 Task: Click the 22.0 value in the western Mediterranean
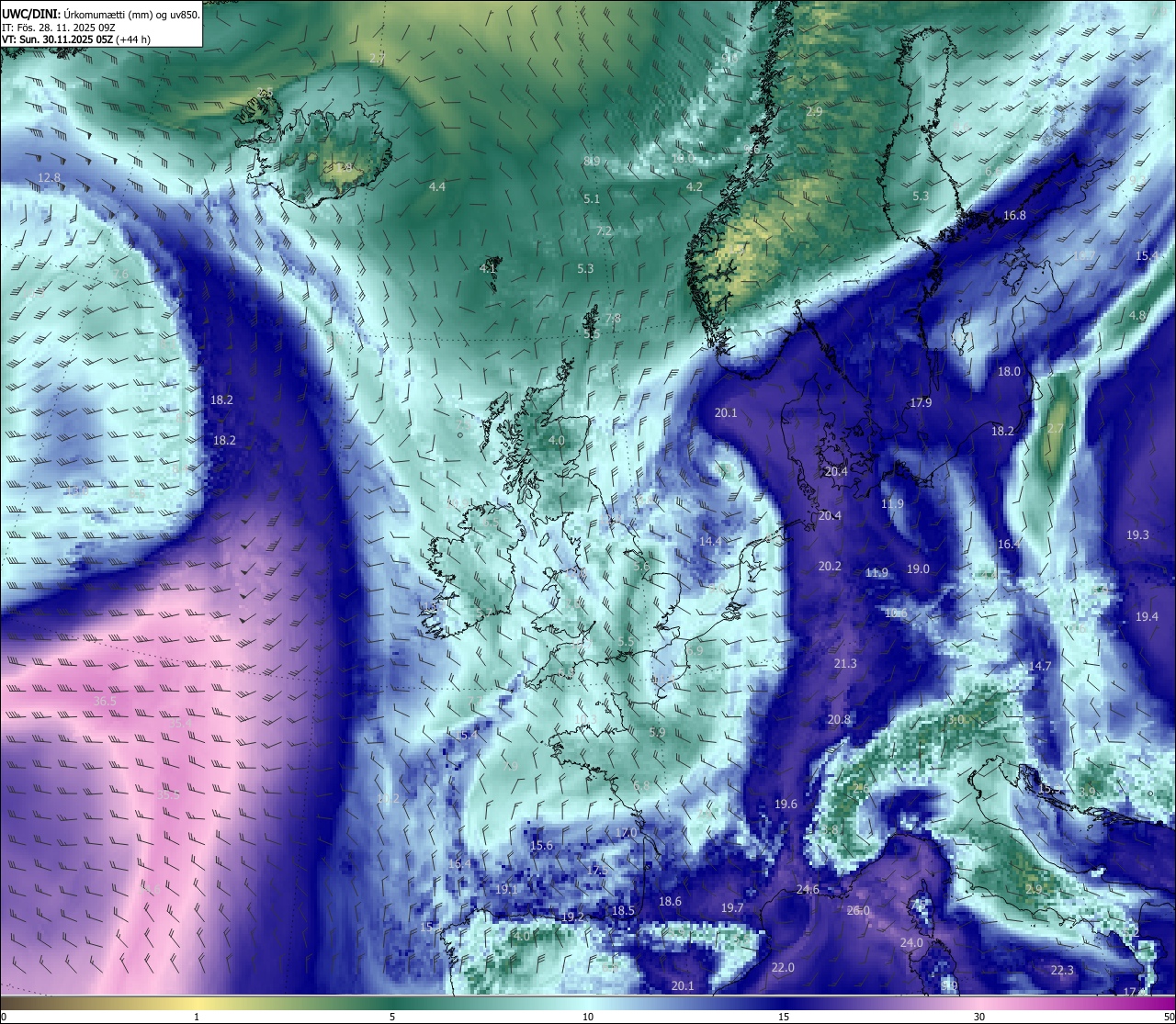pos(783,967)
